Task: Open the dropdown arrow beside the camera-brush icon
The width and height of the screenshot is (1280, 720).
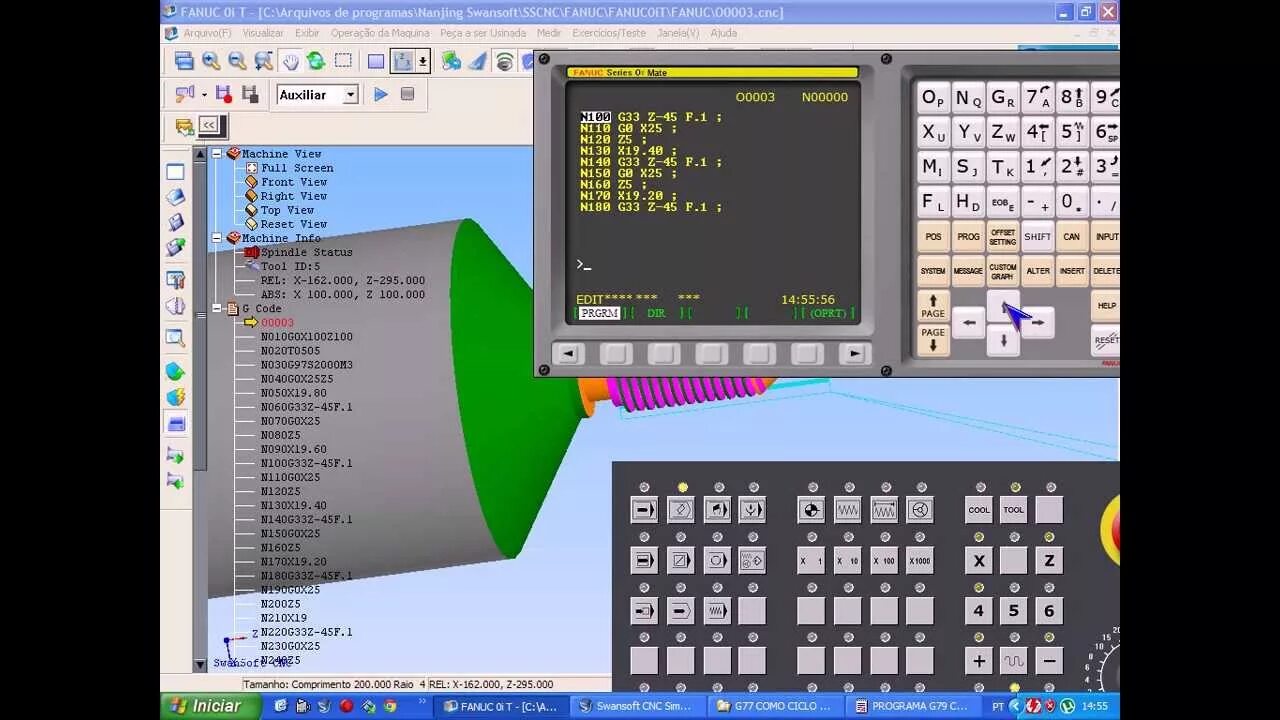Action: [x=204, y=94]
